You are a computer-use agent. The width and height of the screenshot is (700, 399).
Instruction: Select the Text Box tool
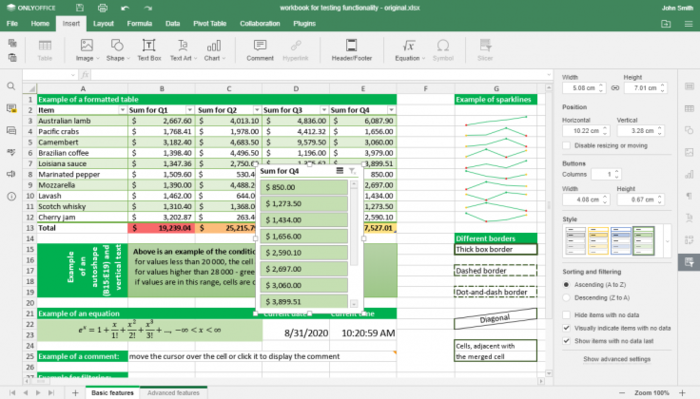(x=149, y=50)
